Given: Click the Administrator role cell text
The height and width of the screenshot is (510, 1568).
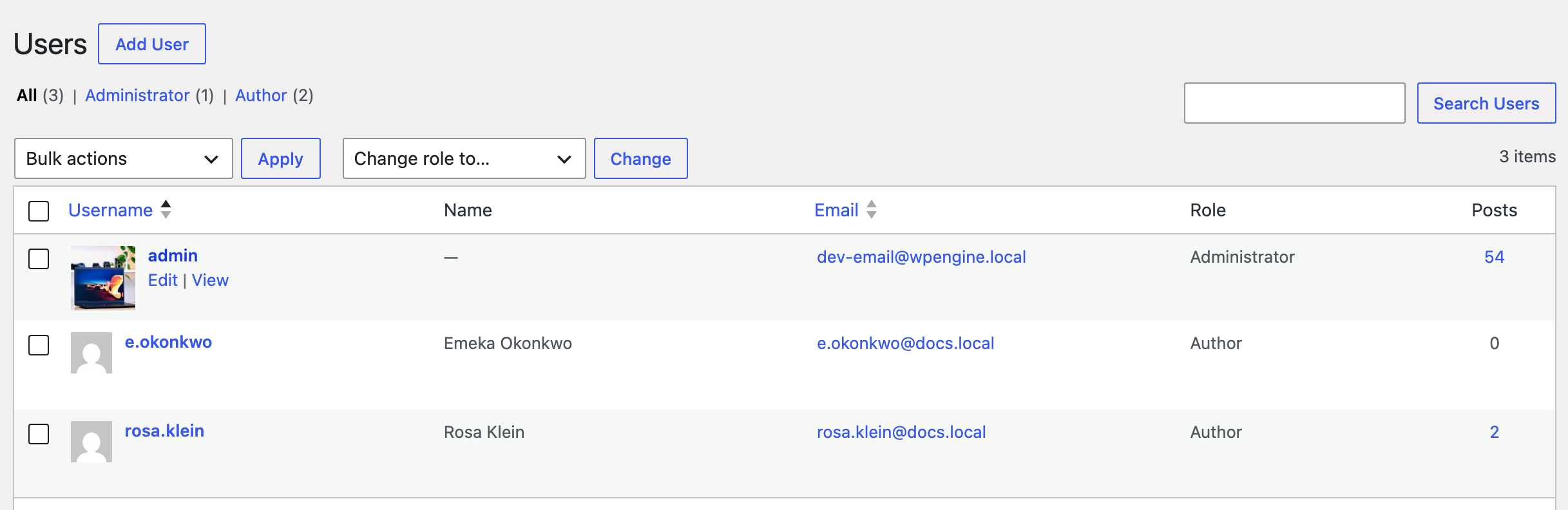Looking at the screenshot, I should pyautogui.click(x=1242, y=257).
